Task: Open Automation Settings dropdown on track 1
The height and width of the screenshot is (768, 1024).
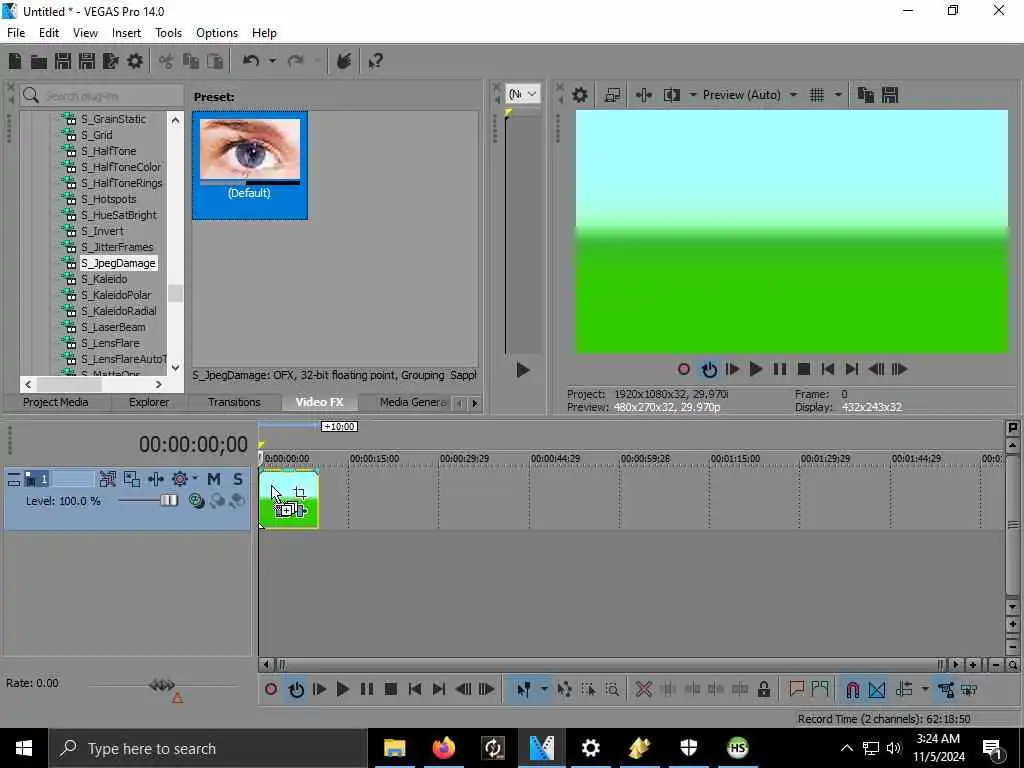Action: coord(195,479)
